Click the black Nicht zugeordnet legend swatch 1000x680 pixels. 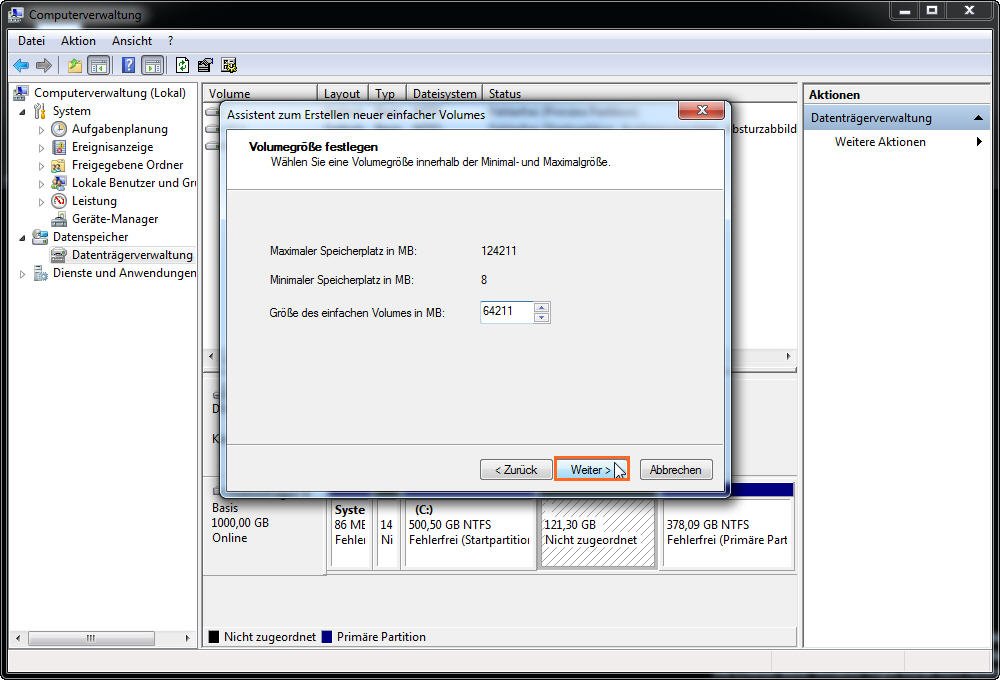214,637
